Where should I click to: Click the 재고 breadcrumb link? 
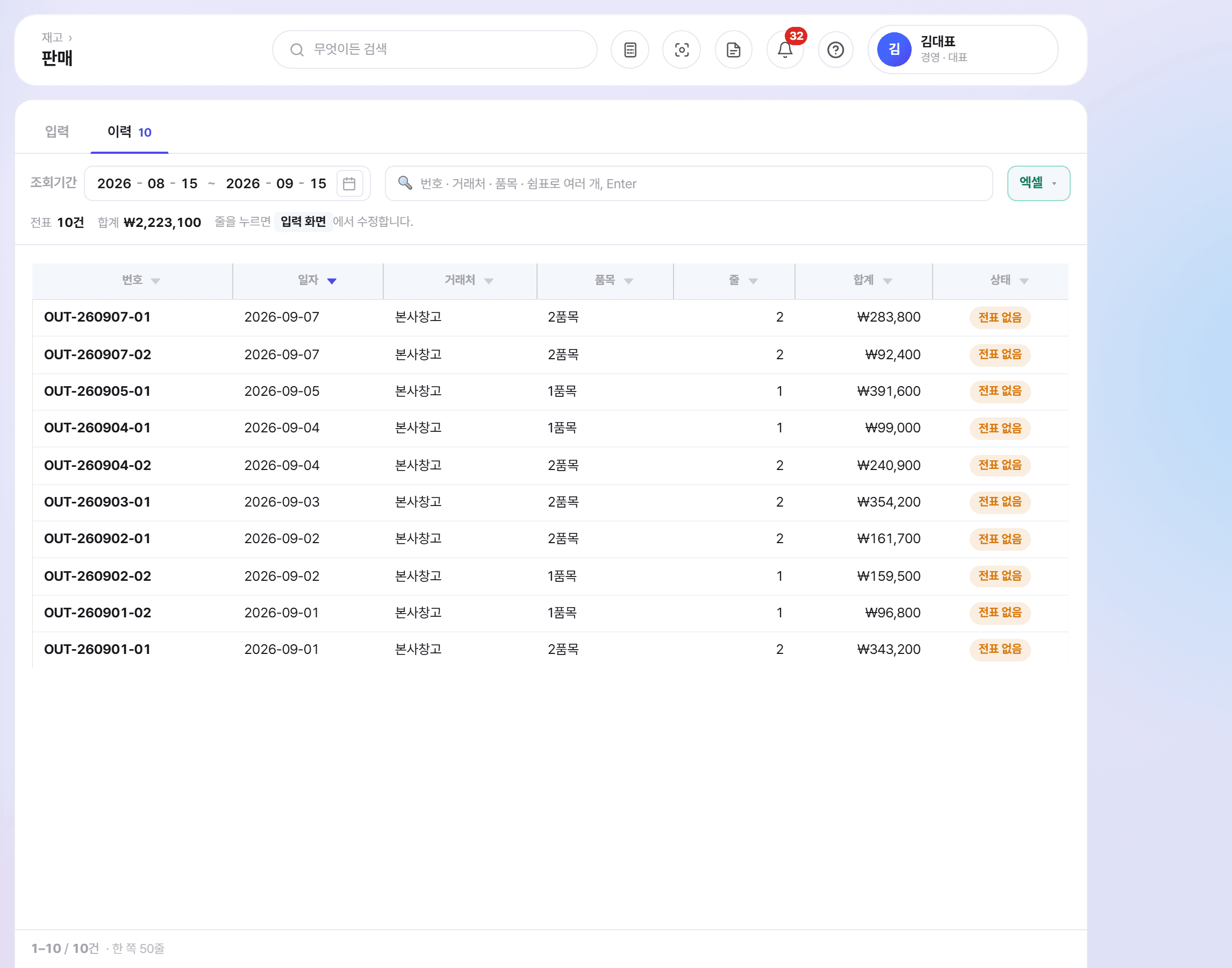52,38
